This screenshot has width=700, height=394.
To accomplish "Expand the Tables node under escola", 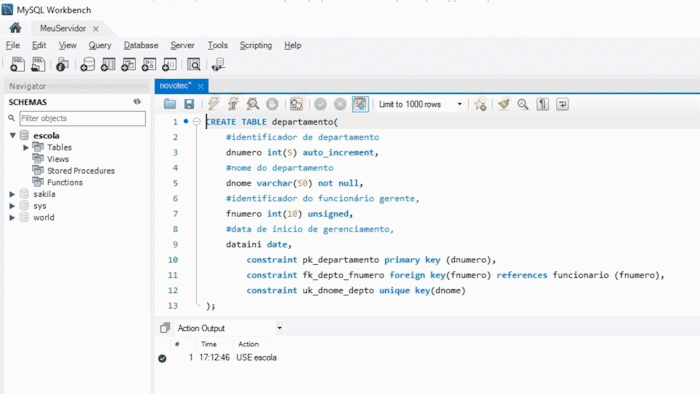I will click(x=26, y=147).
